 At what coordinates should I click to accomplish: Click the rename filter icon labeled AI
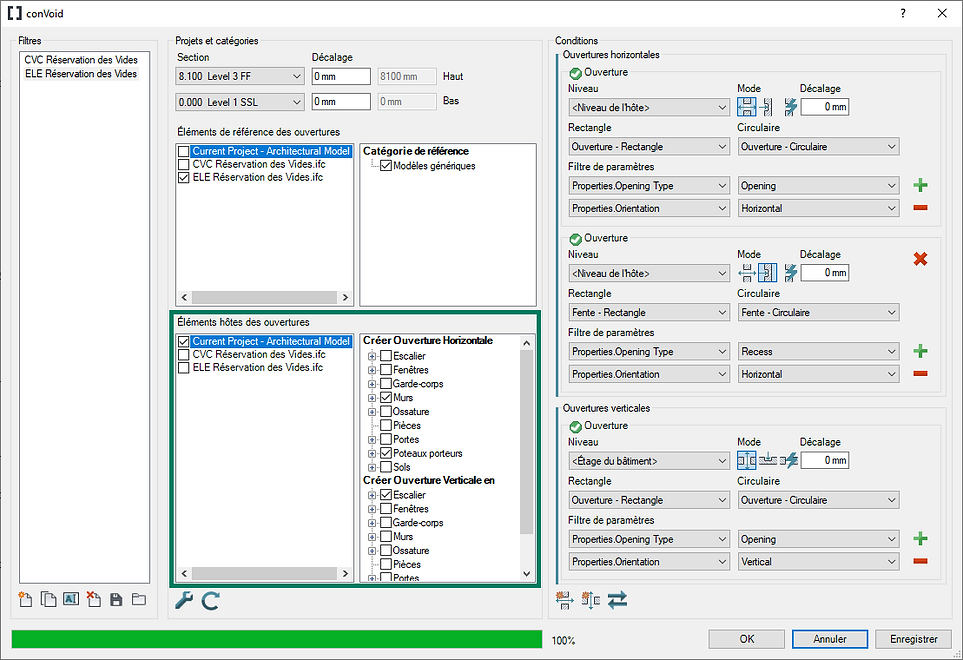pos(71,599)
